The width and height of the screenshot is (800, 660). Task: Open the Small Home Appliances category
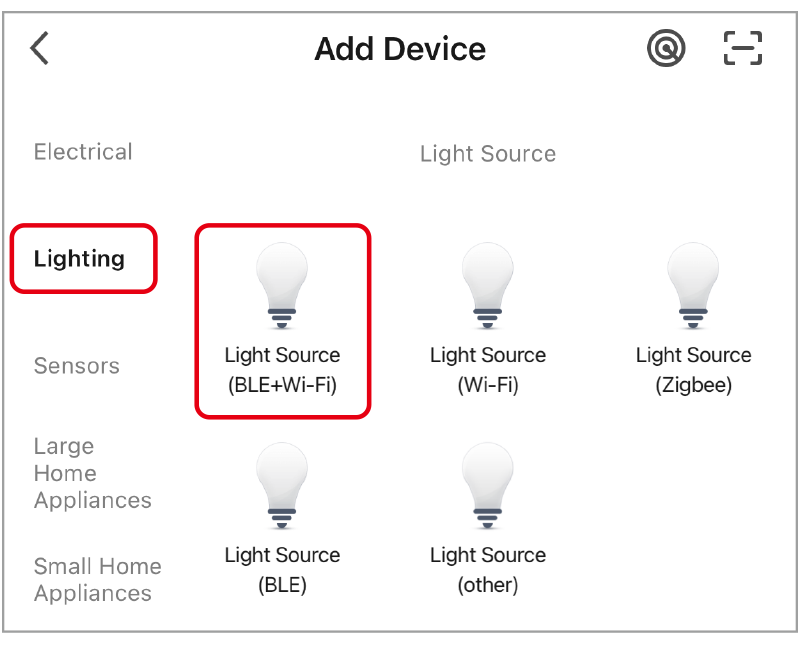(97, 579)
